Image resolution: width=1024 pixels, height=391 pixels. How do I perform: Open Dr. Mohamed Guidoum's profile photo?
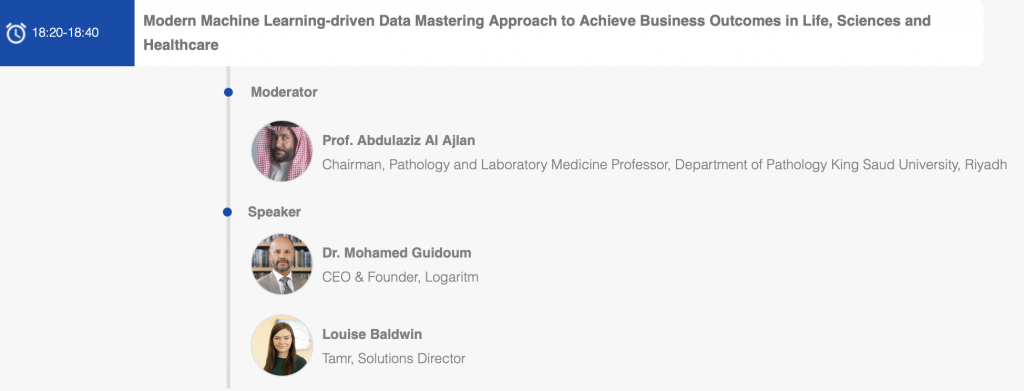[282, 264]
